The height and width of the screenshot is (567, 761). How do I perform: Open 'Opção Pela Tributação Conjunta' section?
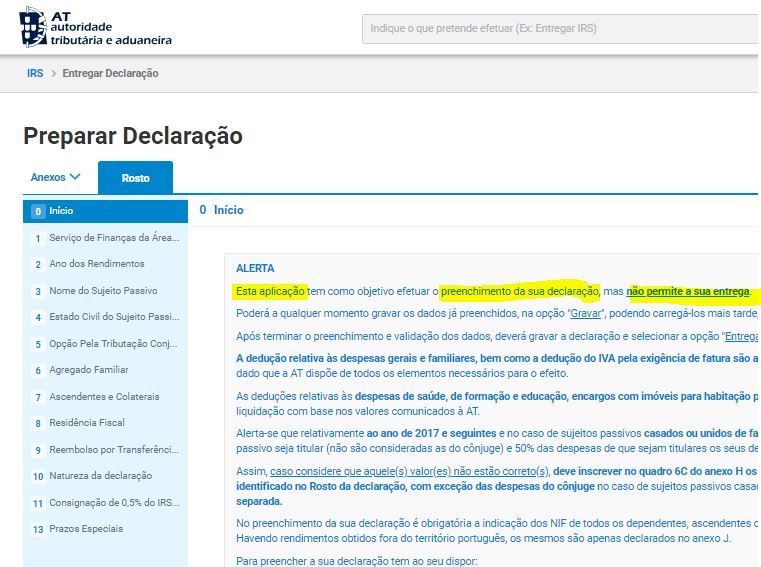coord(105,344)
